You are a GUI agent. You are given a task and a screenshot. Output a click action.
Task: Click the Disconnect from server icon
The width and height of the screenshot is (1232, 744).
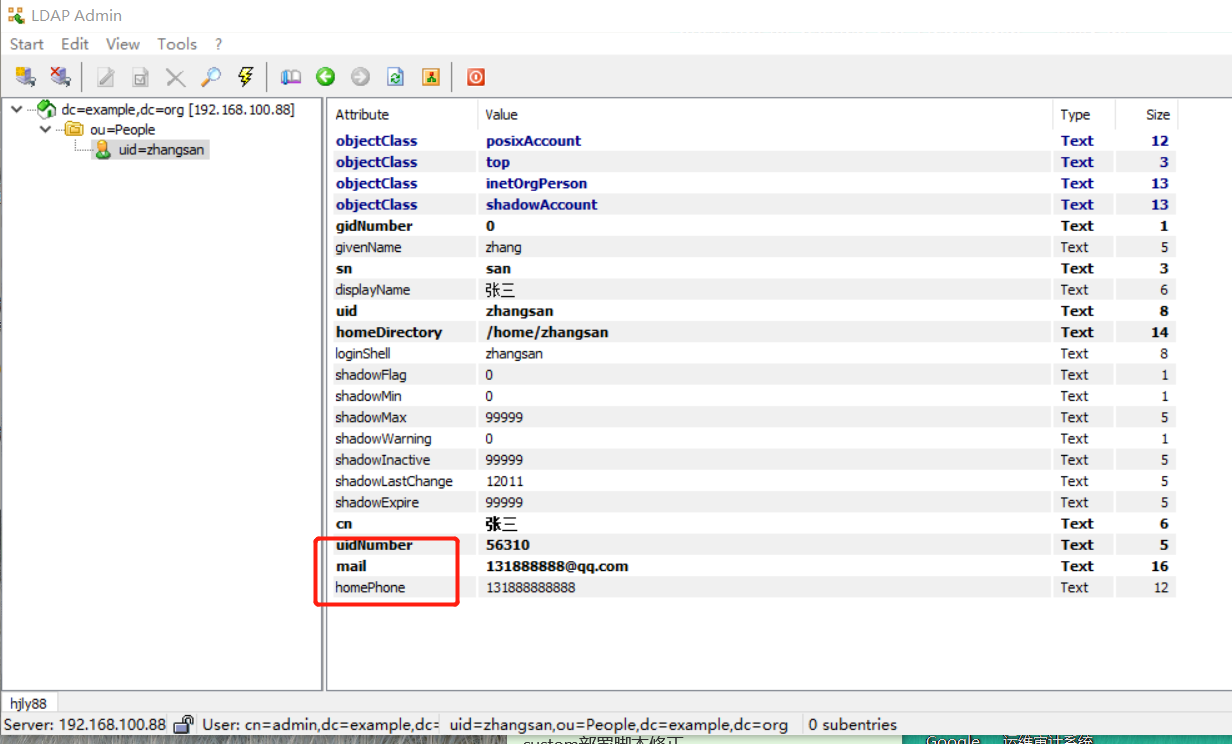60,77
